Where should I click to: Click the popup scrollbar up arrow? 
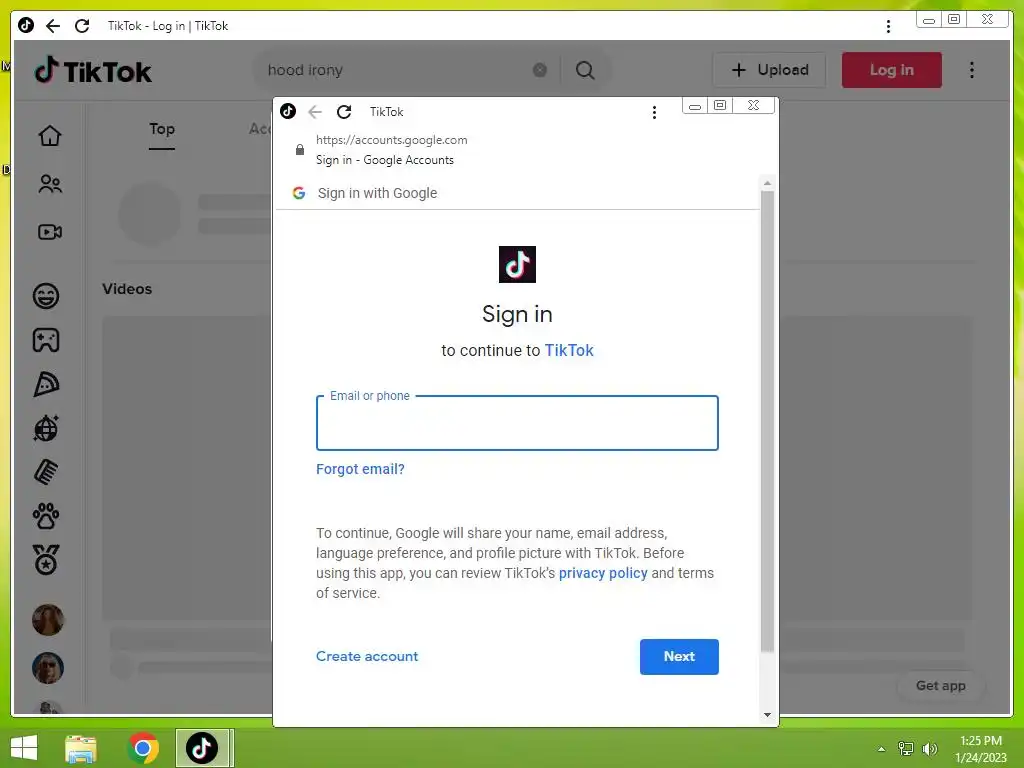coord(767,184)
